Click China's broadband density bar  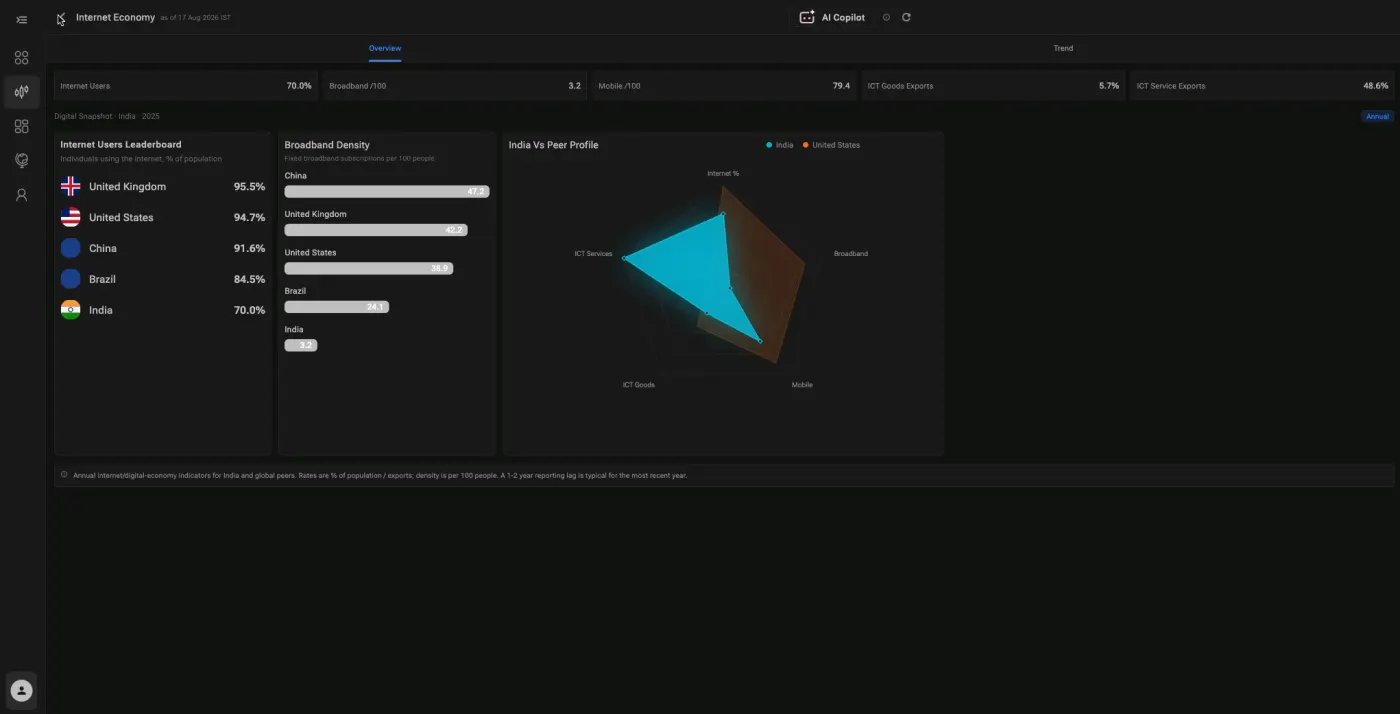(387, 191)
